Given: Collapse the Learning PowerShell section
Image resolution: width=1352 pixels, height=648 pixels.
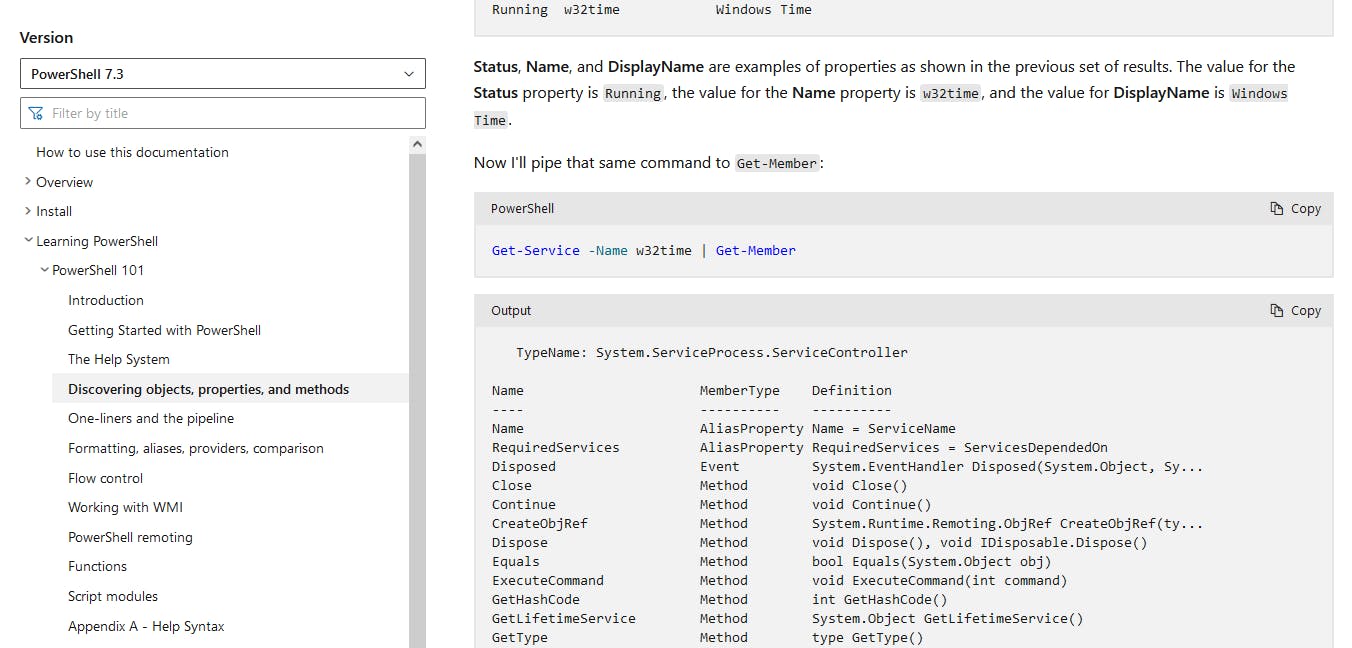Looking at the screenshot, I should [96, 241].
